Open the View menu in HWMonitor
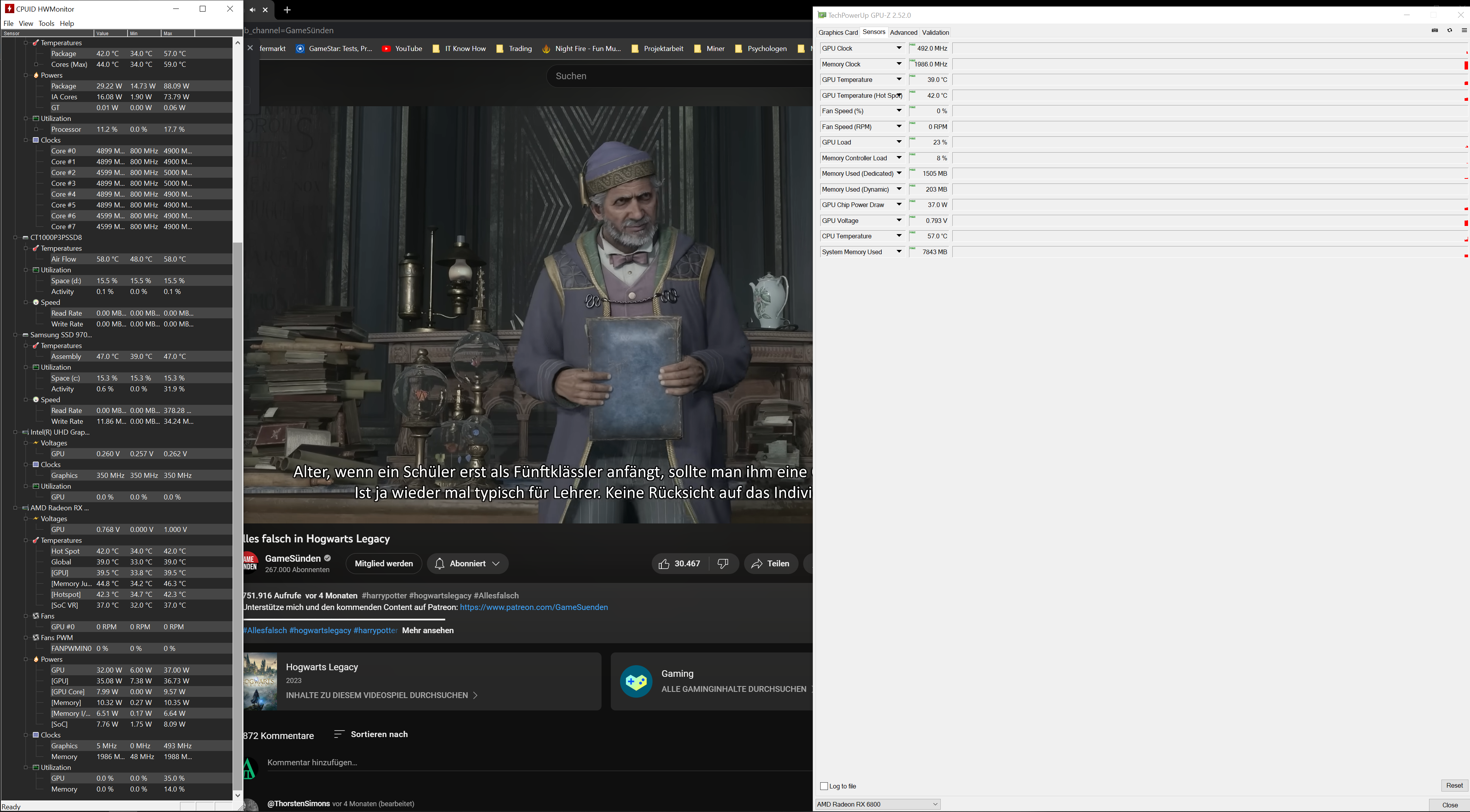The width and height of the screenshot is (1470, 812). [x=26, y=24]
